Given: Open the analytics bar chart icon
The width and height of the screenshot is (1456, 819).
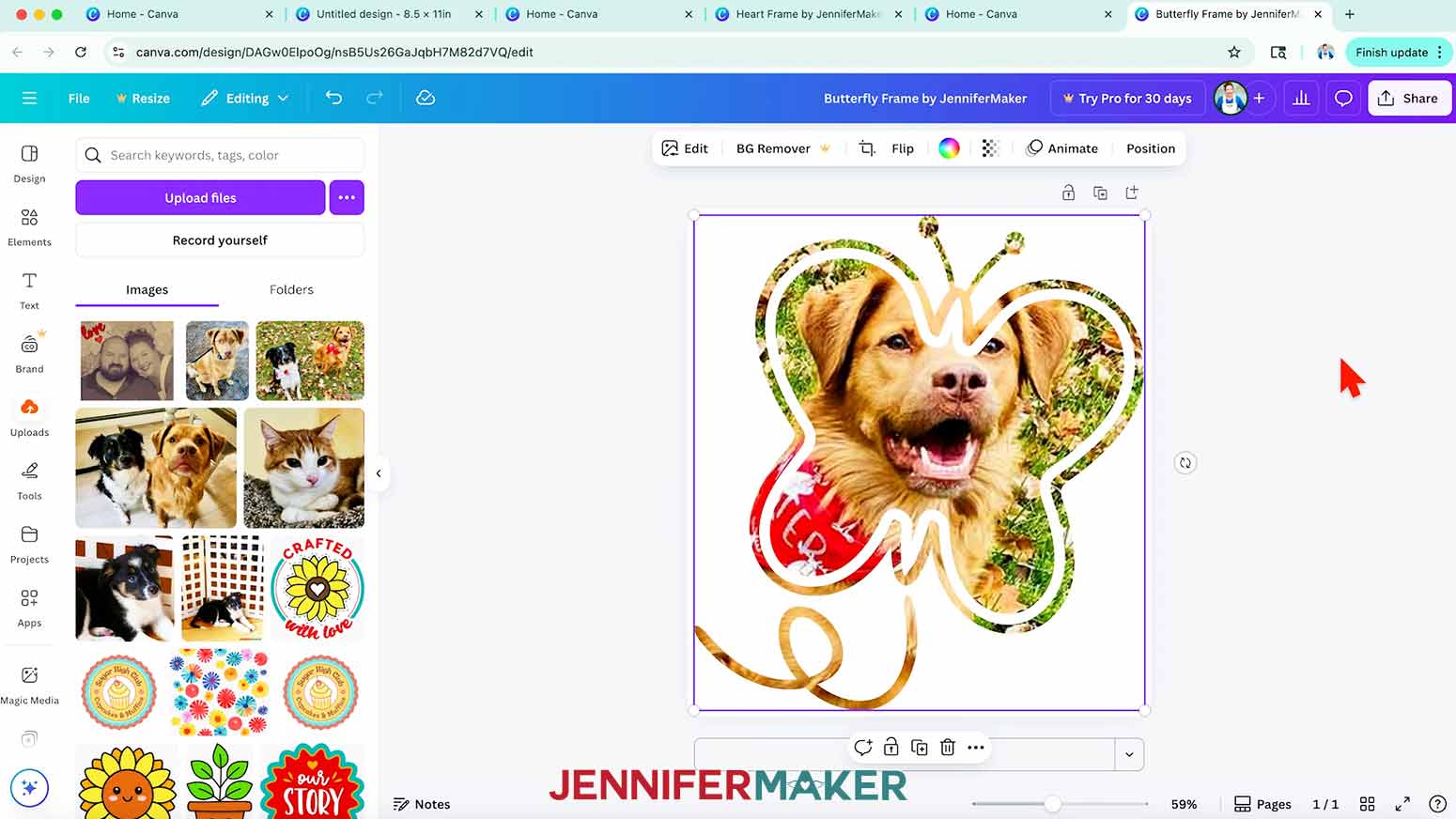Looking at the screenshot, I should (x=1301, y=98).
